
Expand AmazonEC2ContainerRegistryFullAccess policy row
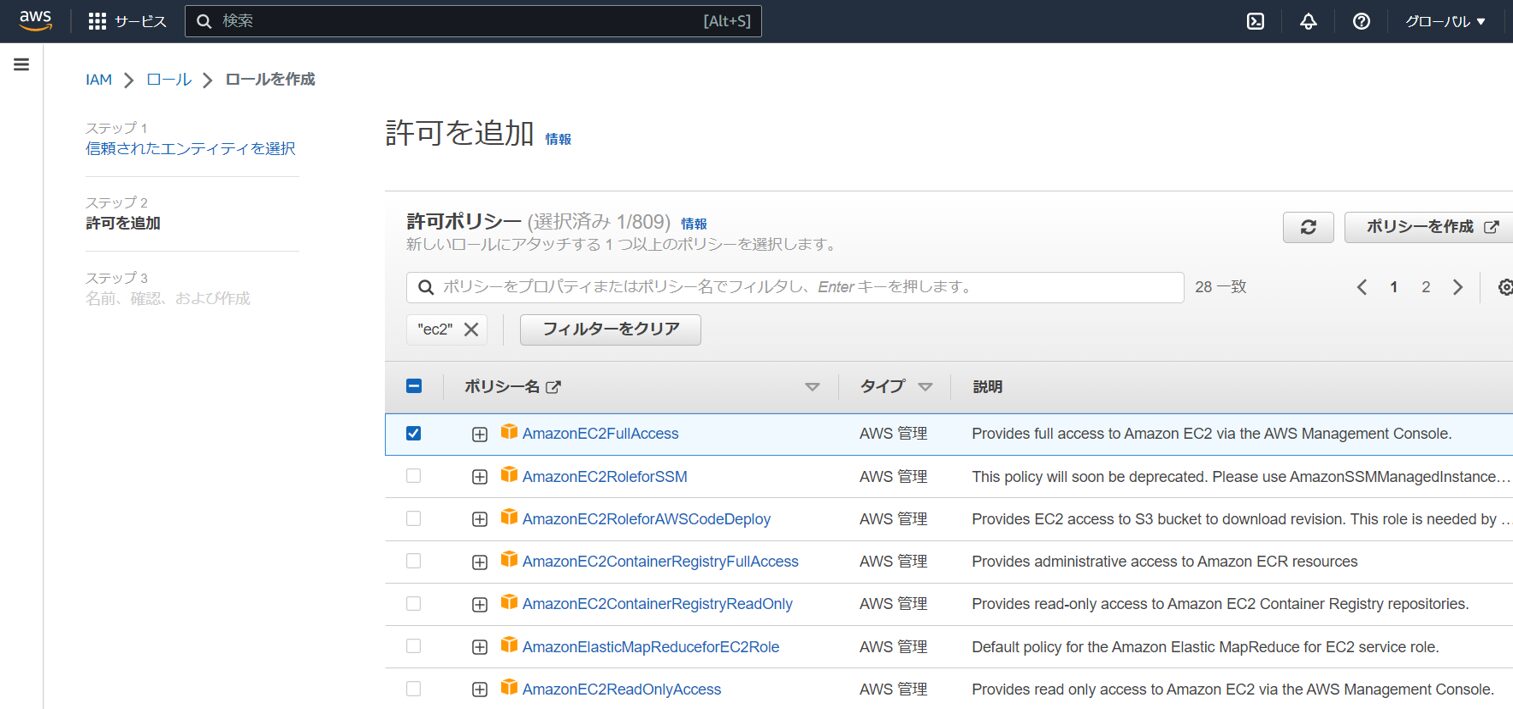click(480, 562)
